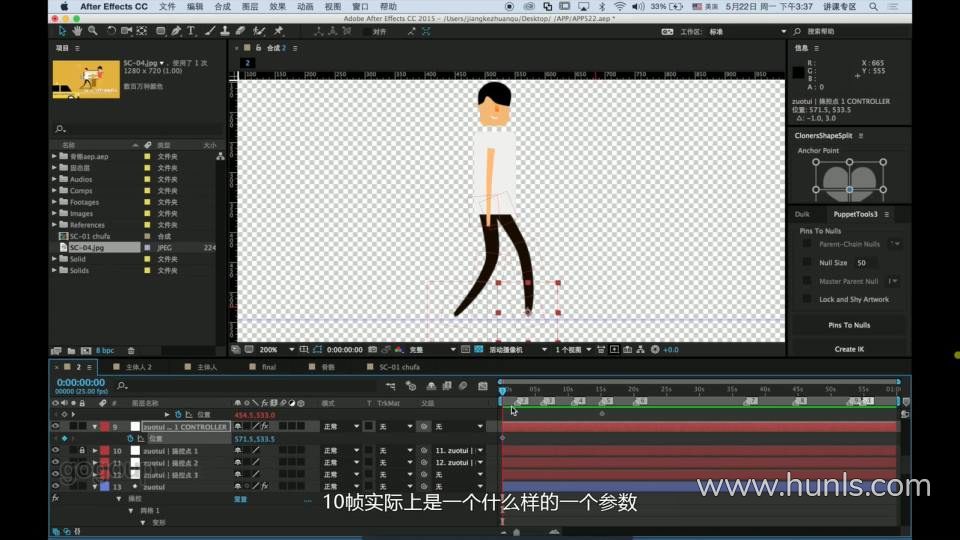Expand layer 10 properties triangle
The image size is (960, 540).
point(95,451)
